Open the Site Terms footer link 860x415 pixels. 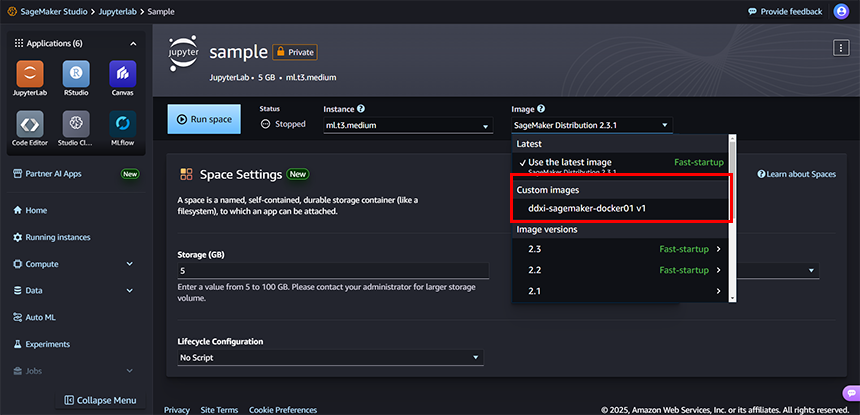[x=219, y=410]
